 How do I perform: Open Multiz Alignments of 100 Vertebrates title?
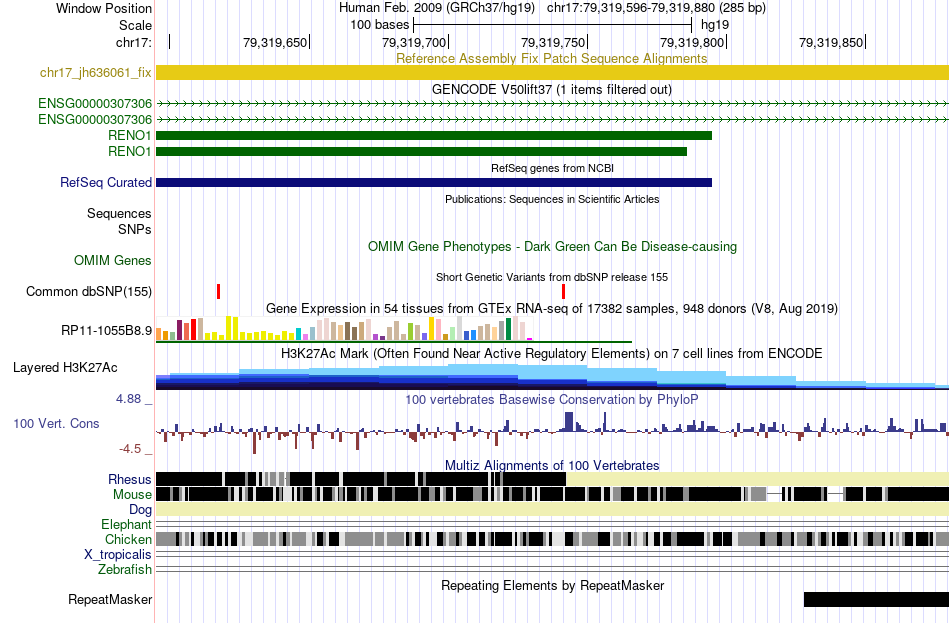click(552, 465)
